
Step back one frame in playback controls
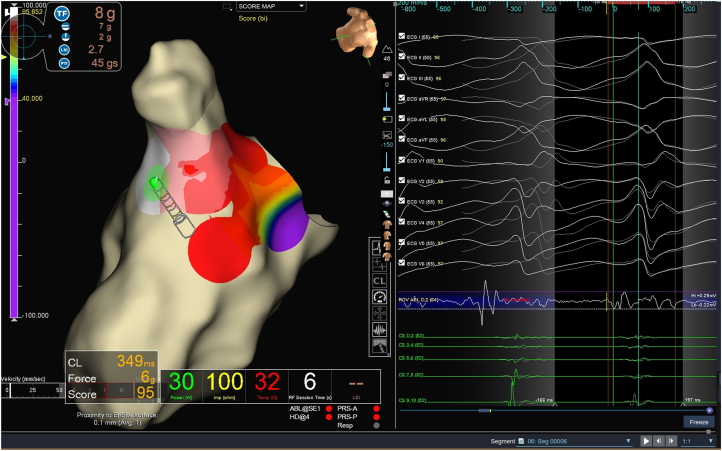[x=658, y=441]
